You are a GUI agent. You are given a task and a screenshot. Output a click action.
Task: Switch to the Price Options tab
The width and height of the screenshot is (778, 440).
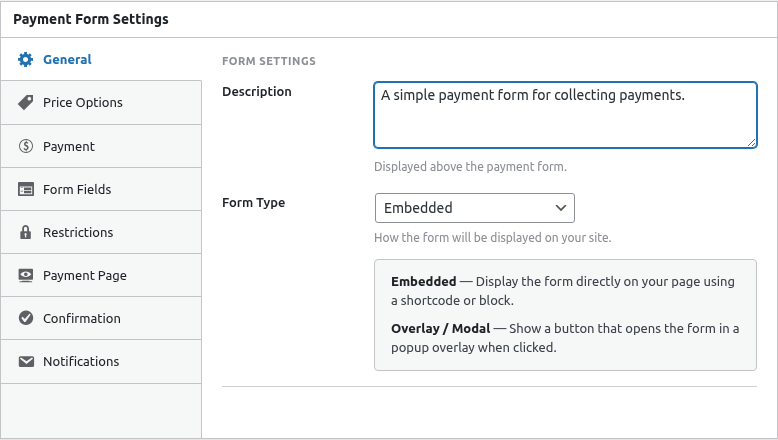[83, 103]
